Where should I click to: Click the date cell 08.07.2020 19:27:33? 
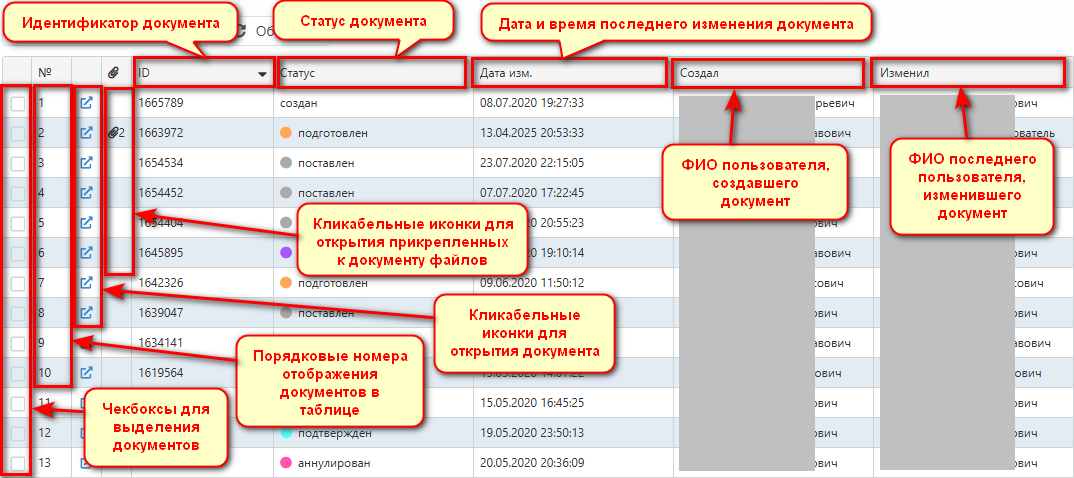coord(532,103)
